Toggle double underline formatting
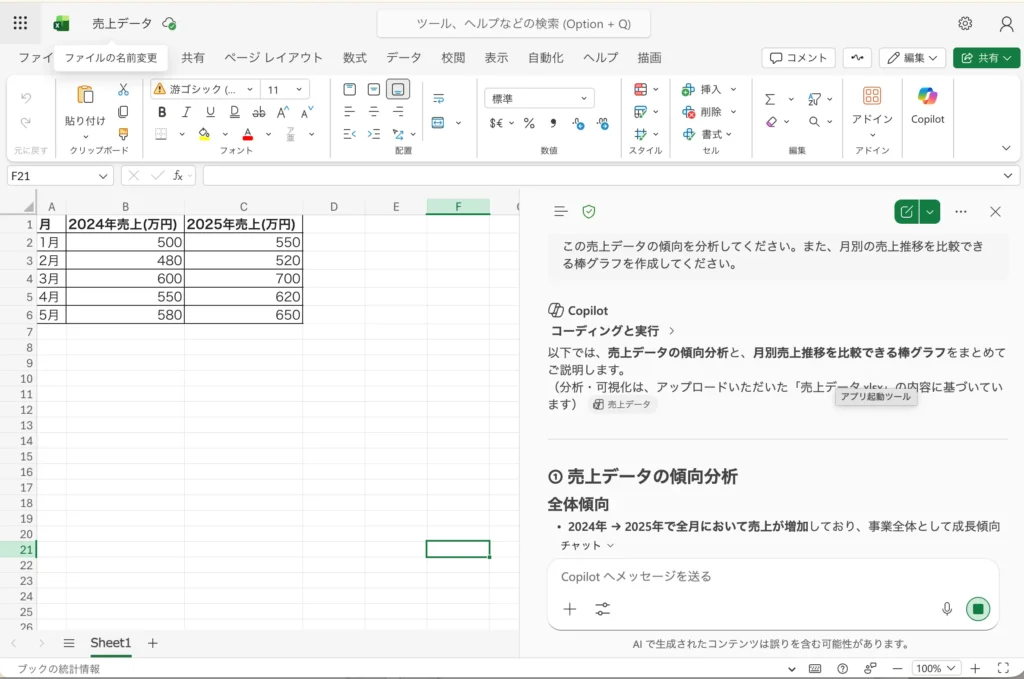The height and width of the screenshot is (679, 1024). tap(234, 112)
